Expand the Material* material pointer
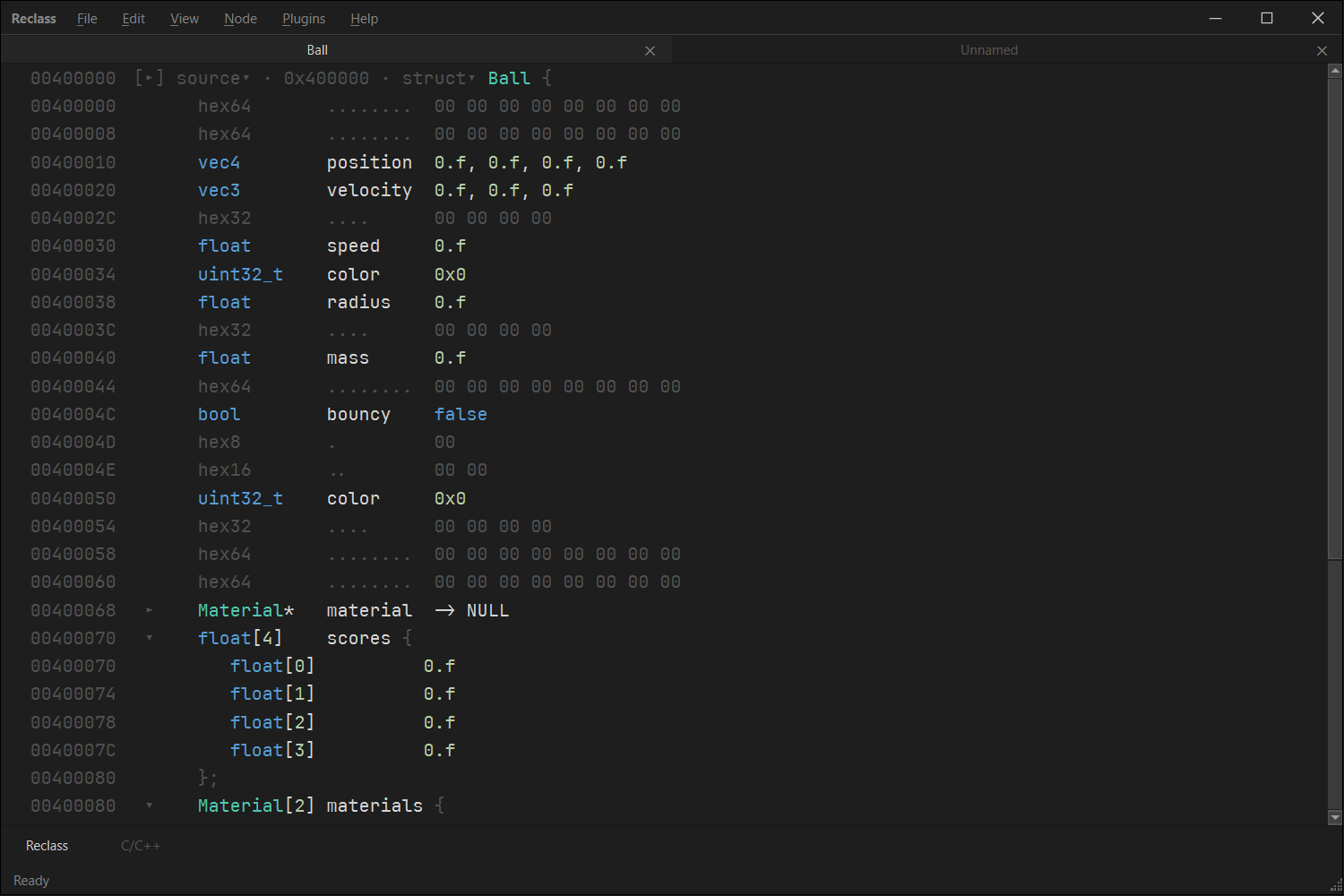The width and height of the screenshot is (1344, 896). tap(150, 610)
